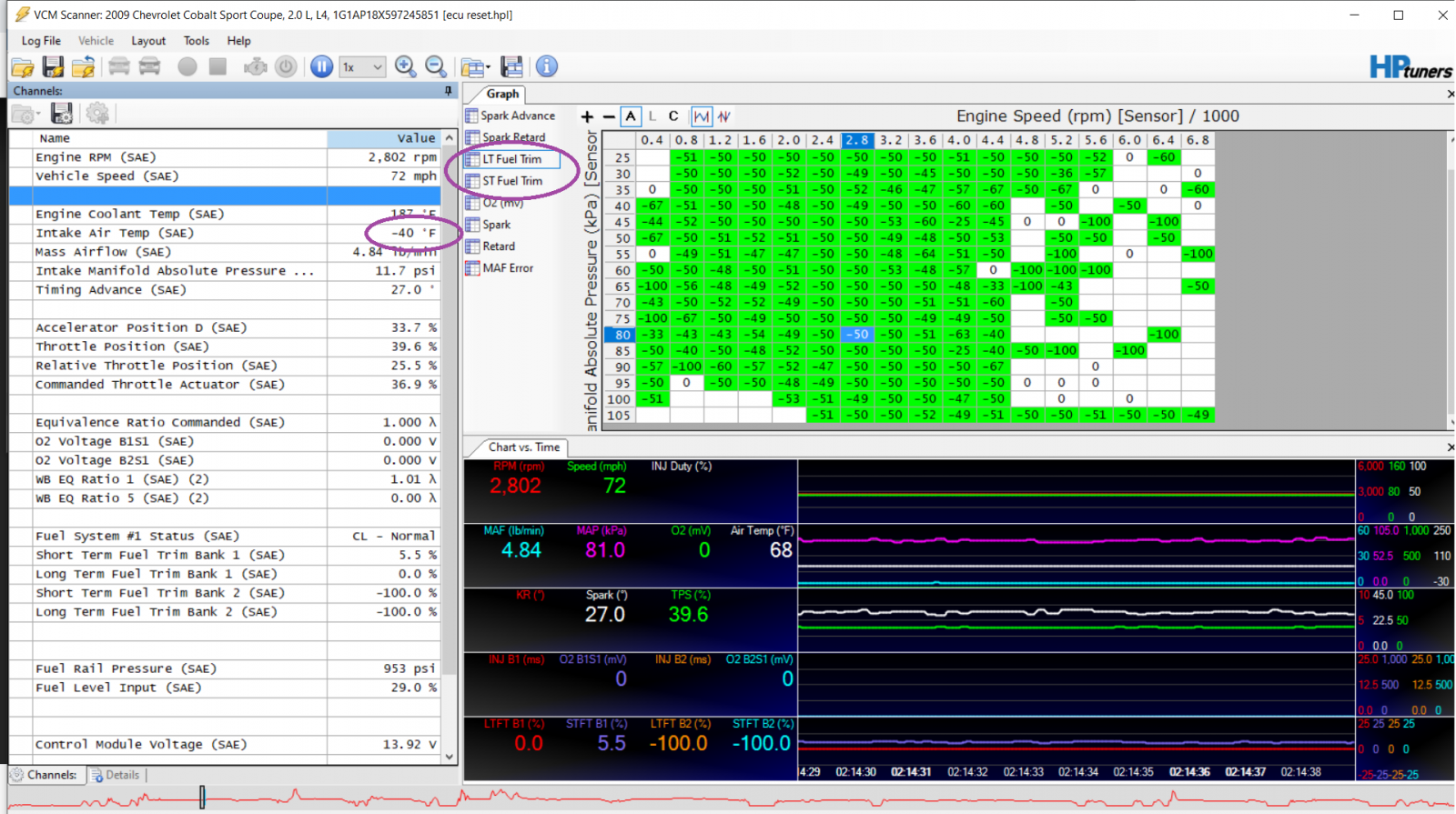Select the Retard graph entry
The height and width of the screenshot is (814, 1456).
(x=490, y=246)
